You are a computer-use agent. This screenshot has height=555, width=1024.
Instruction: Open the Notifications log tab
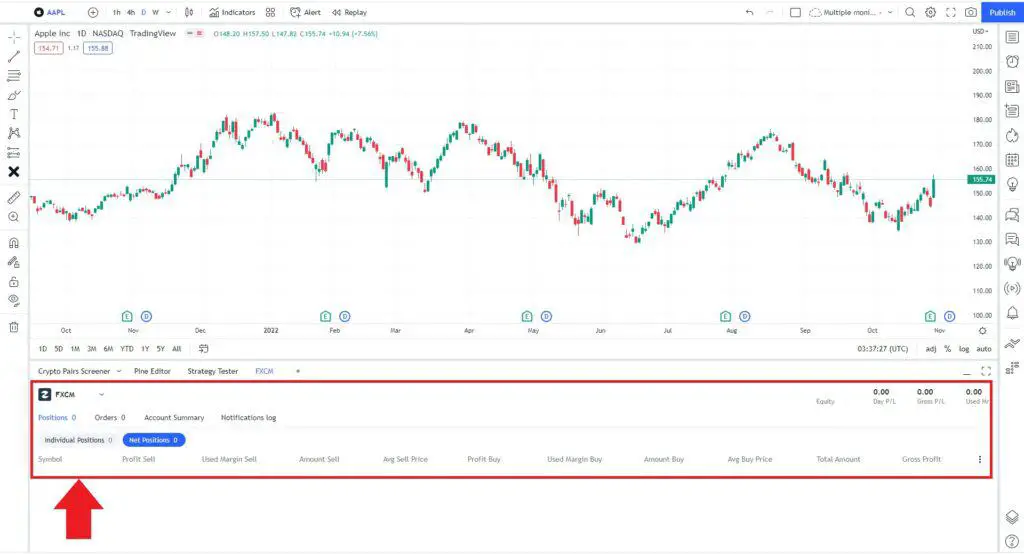(248, 418)
